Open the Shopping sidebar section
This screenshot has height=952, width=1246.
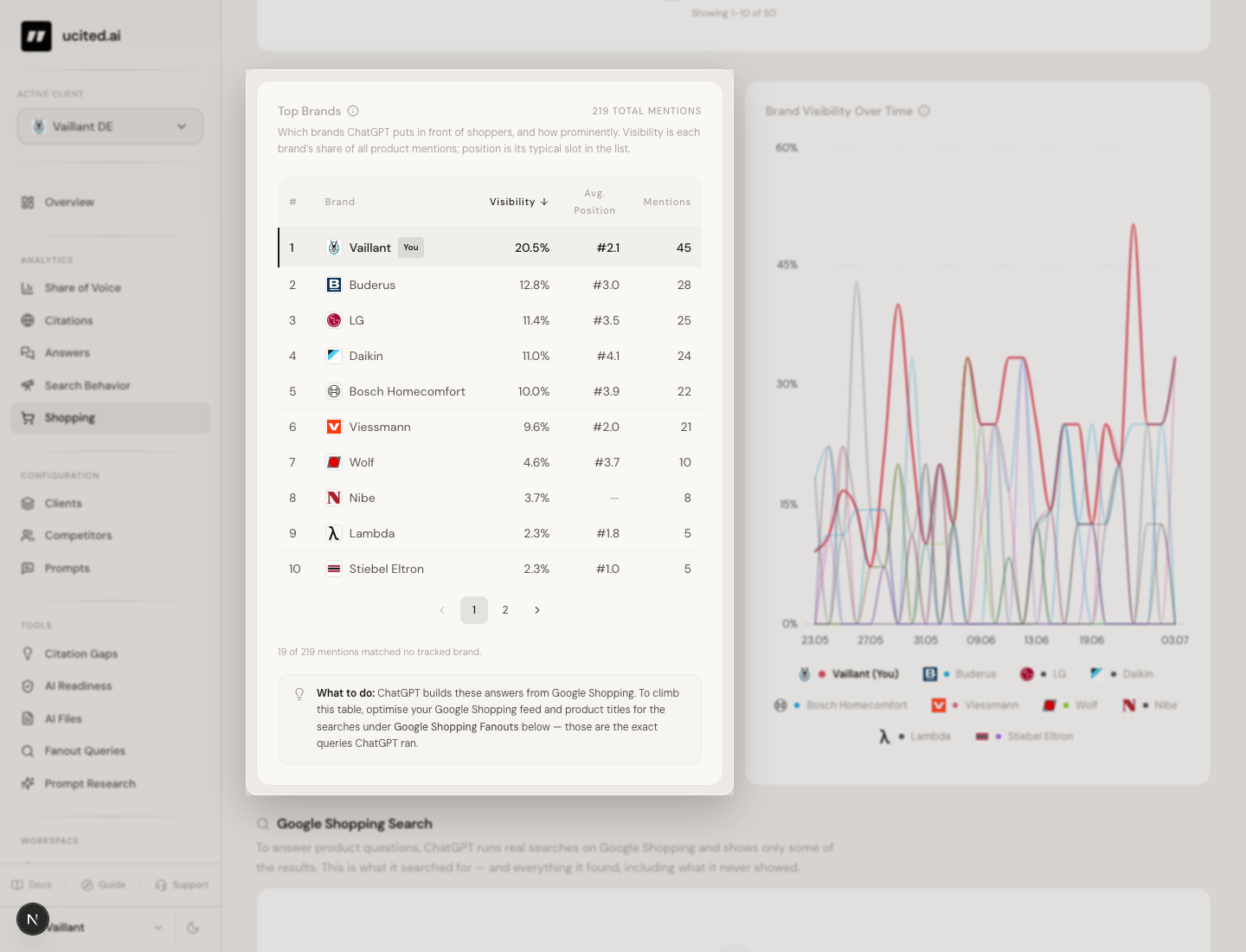pyautogui.click(x=110, y=418)
